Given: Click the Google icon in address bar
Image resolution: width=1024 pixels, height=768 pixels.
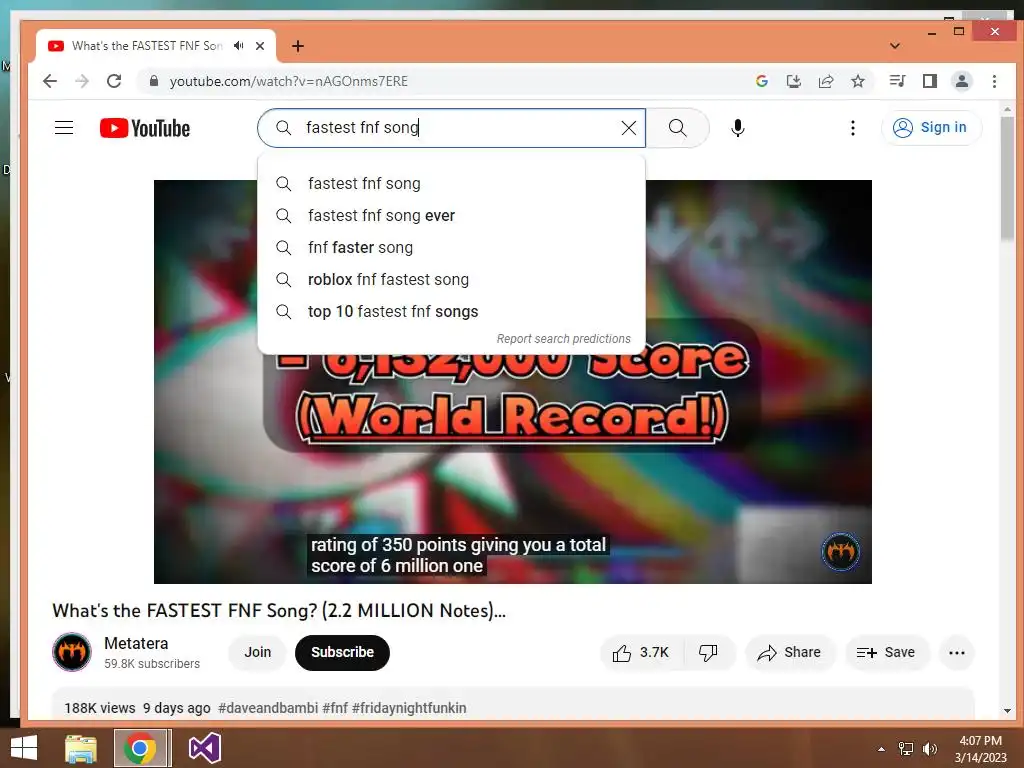Looking at the screenshot, I should [761, 81].
